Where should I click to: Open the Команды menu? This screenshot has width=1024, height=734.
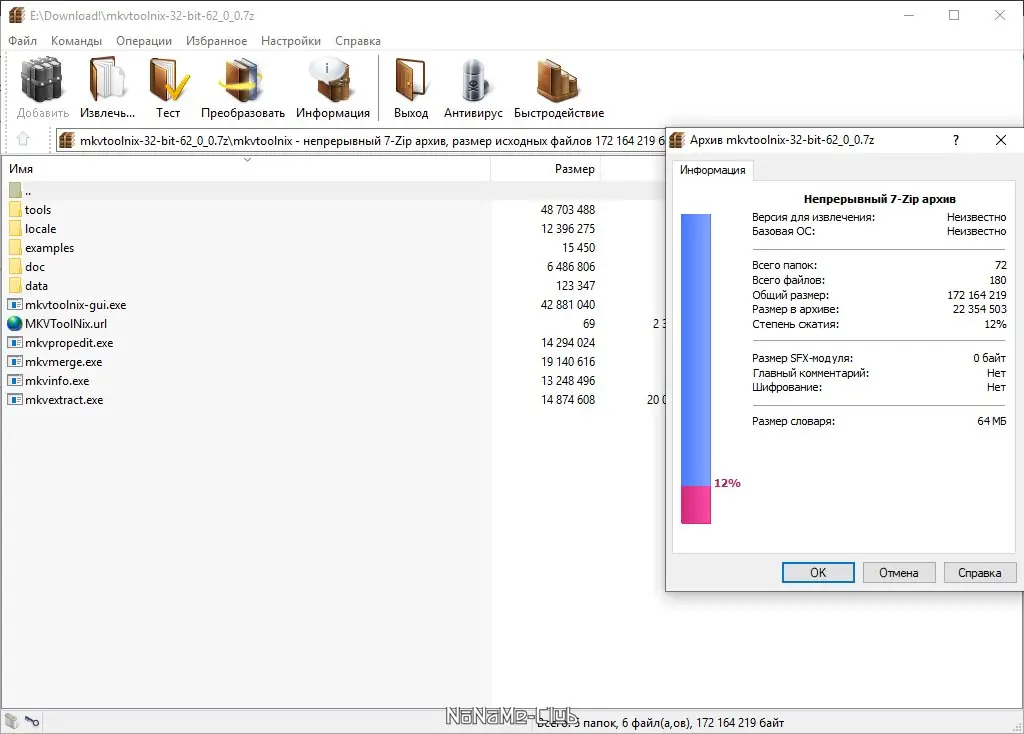[x=76, y=40]
